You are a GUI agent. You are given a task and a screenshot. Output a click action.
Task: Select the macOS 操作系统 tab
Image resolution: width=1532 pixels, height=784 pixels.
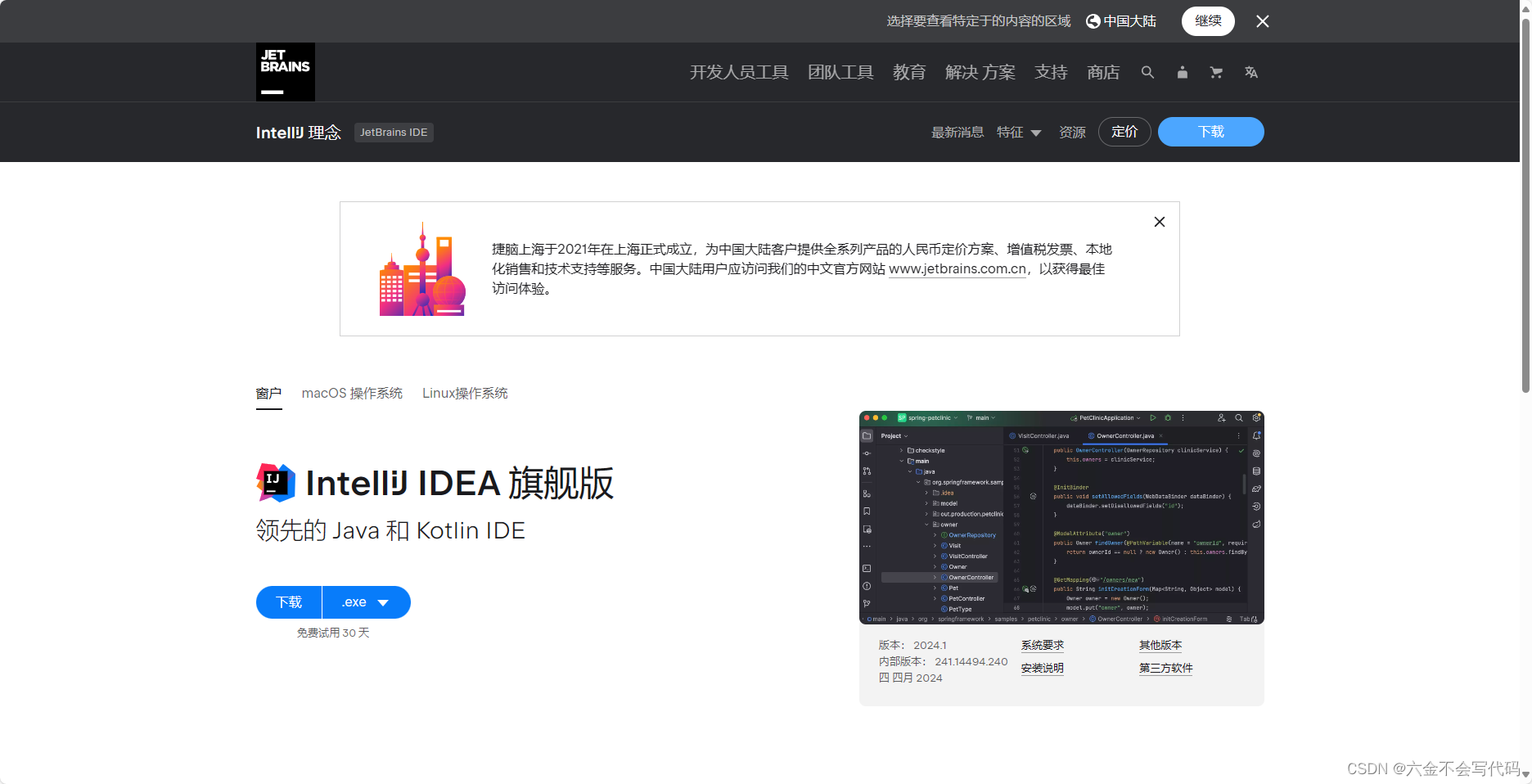point(352,394)
